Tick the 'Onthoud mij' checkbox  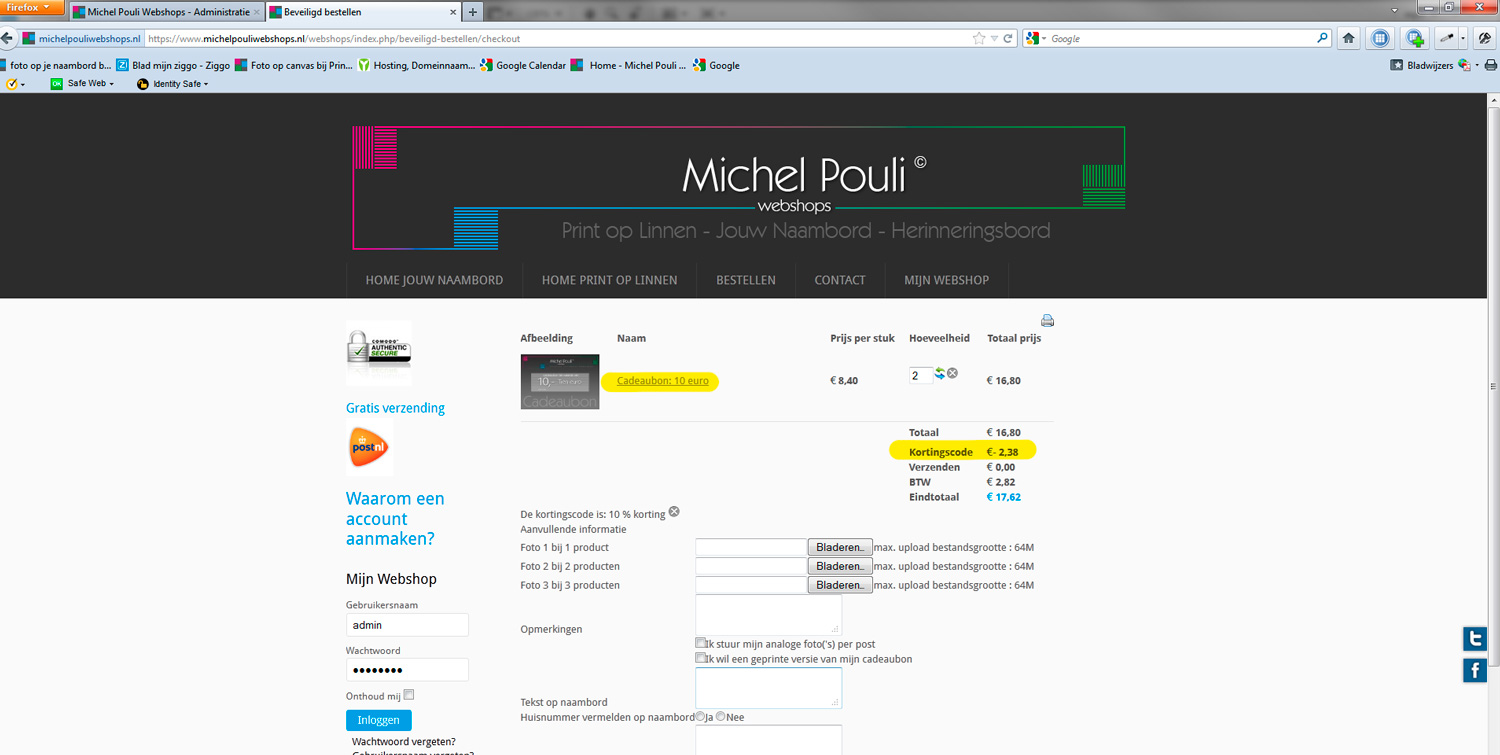(409, 695)
